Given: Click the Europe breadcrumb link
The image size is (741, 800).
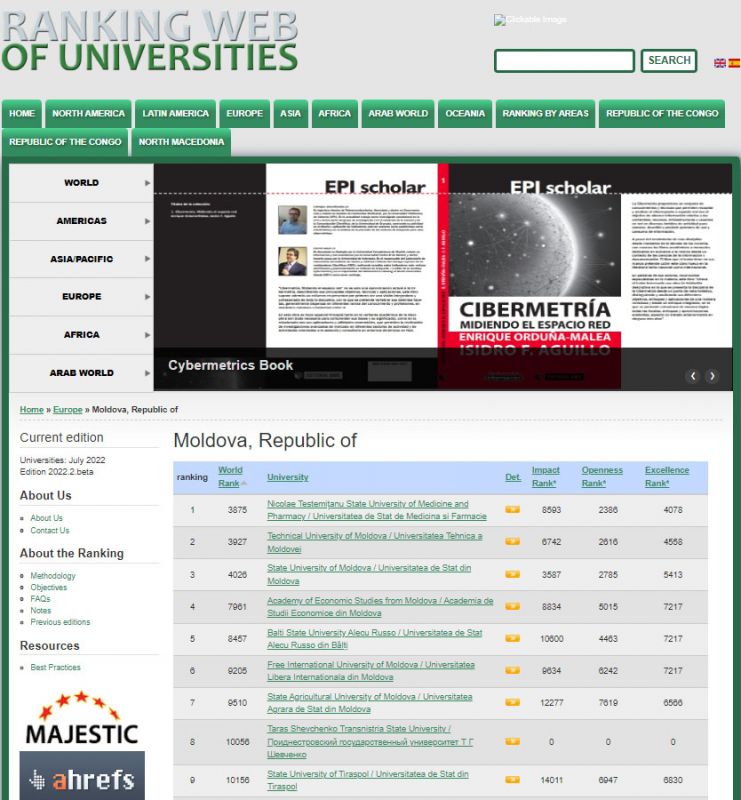Looking at the screenshot, I should tap(69, 409).
